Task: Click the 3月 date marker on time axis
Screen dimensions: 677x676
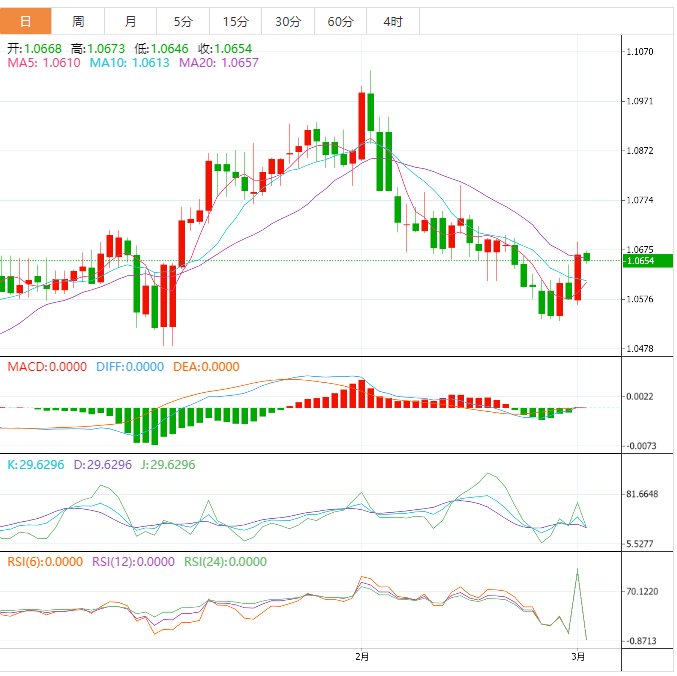Action: pyautogui.click(x=578, y=657)
